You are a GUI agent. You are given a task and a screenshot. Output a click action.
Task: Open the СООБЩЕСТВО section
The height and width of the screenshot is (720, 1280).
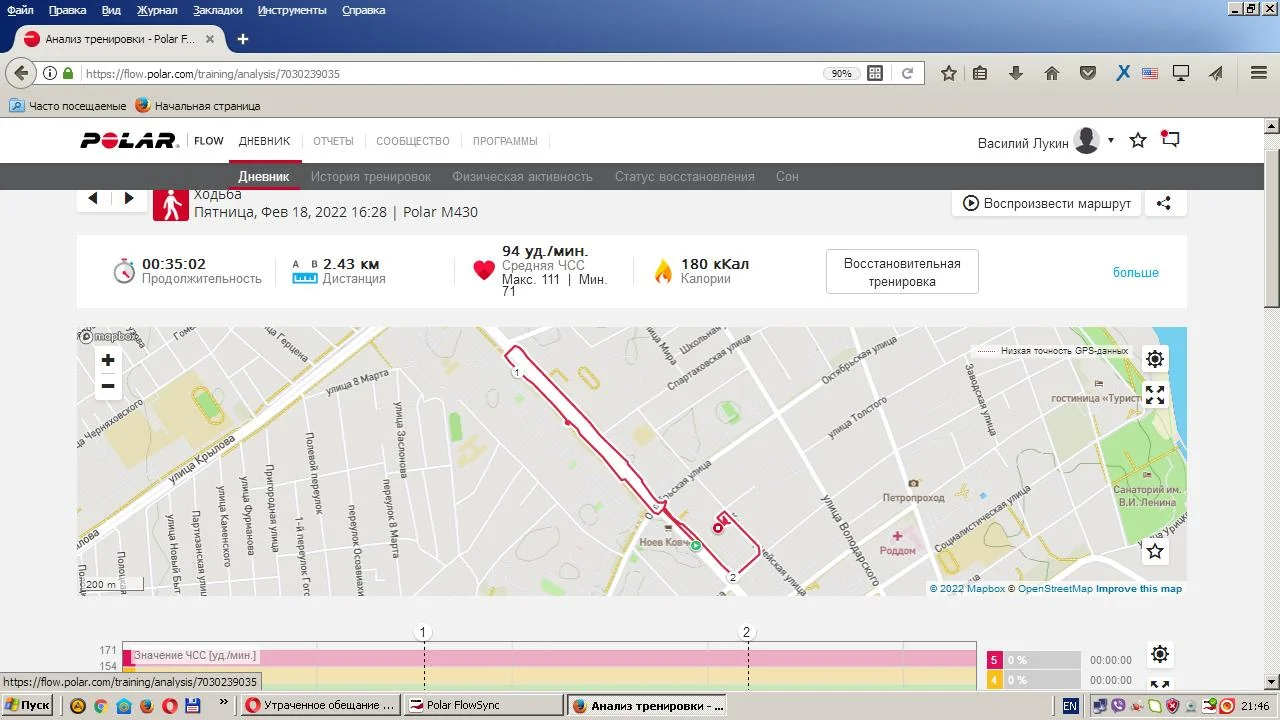click(x=413, y=141)
